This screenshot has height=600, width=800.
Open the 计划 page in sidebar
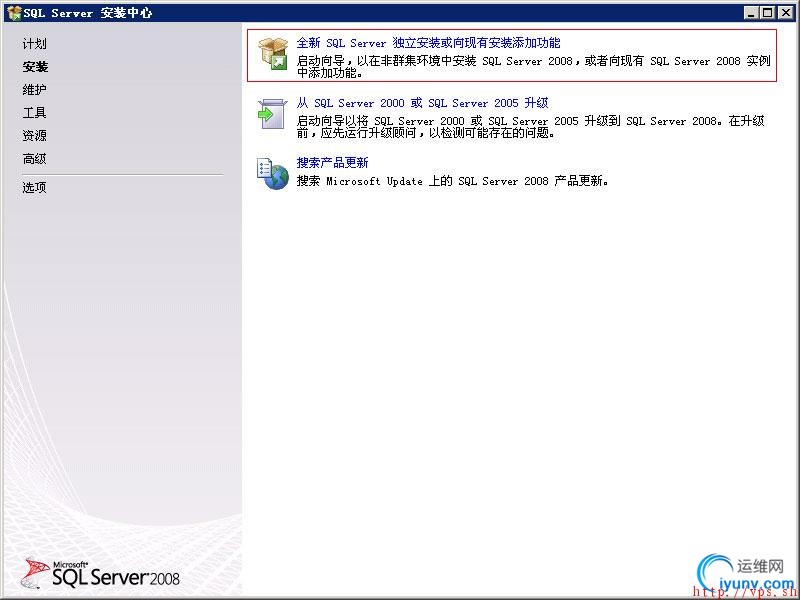35,44
